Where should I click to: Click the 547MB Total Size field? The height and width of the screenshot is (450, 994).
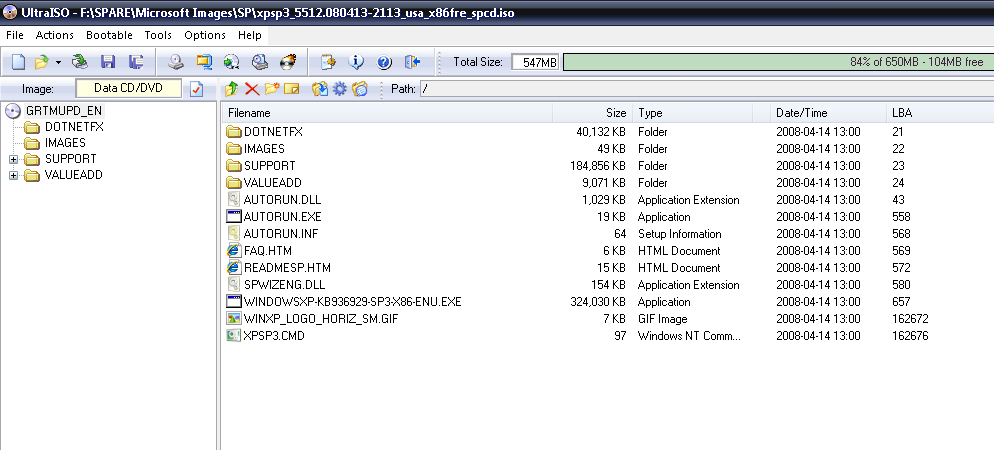[x=535, y=62]
